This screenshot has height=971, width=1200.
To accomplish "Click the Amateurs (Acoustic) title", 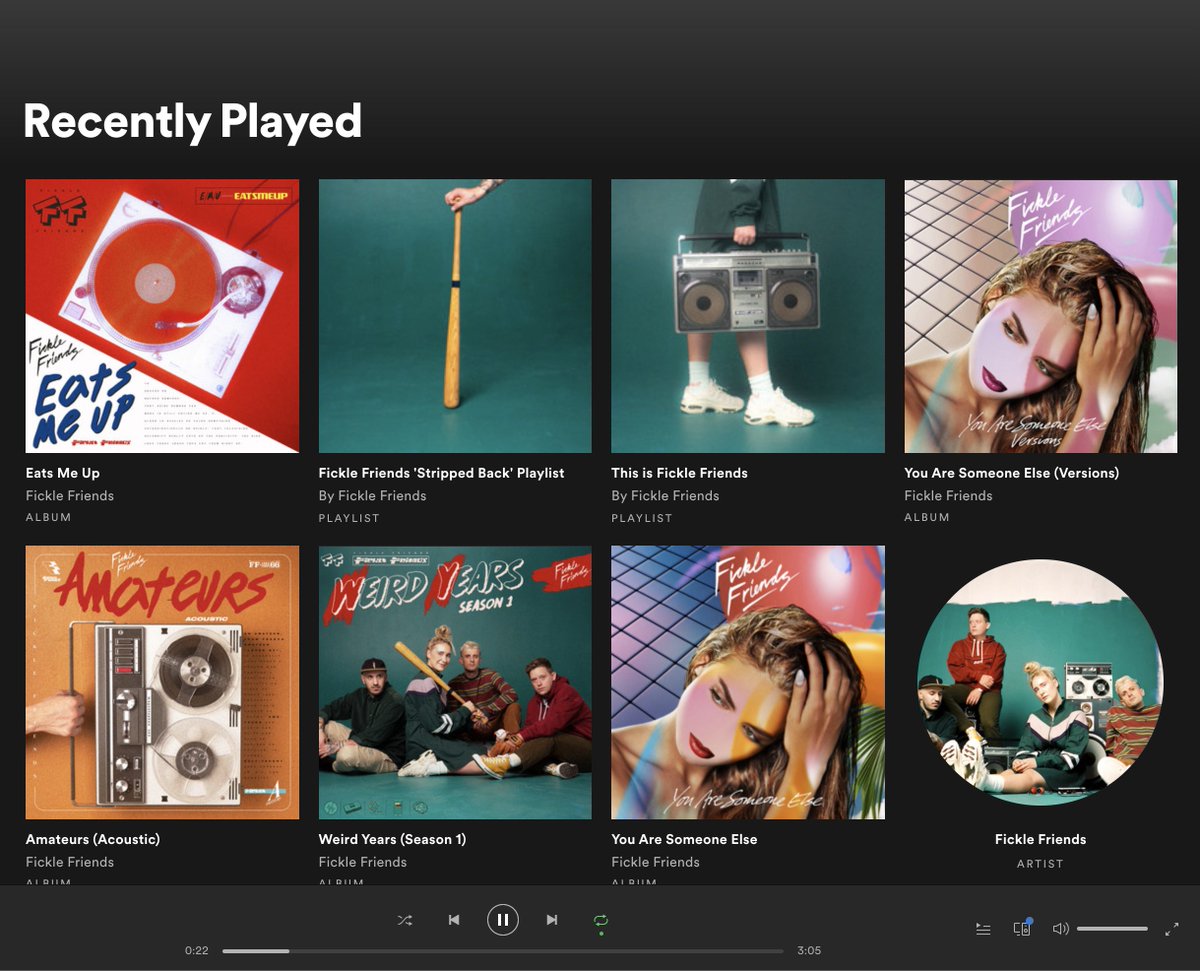I will tap(93, 839).
